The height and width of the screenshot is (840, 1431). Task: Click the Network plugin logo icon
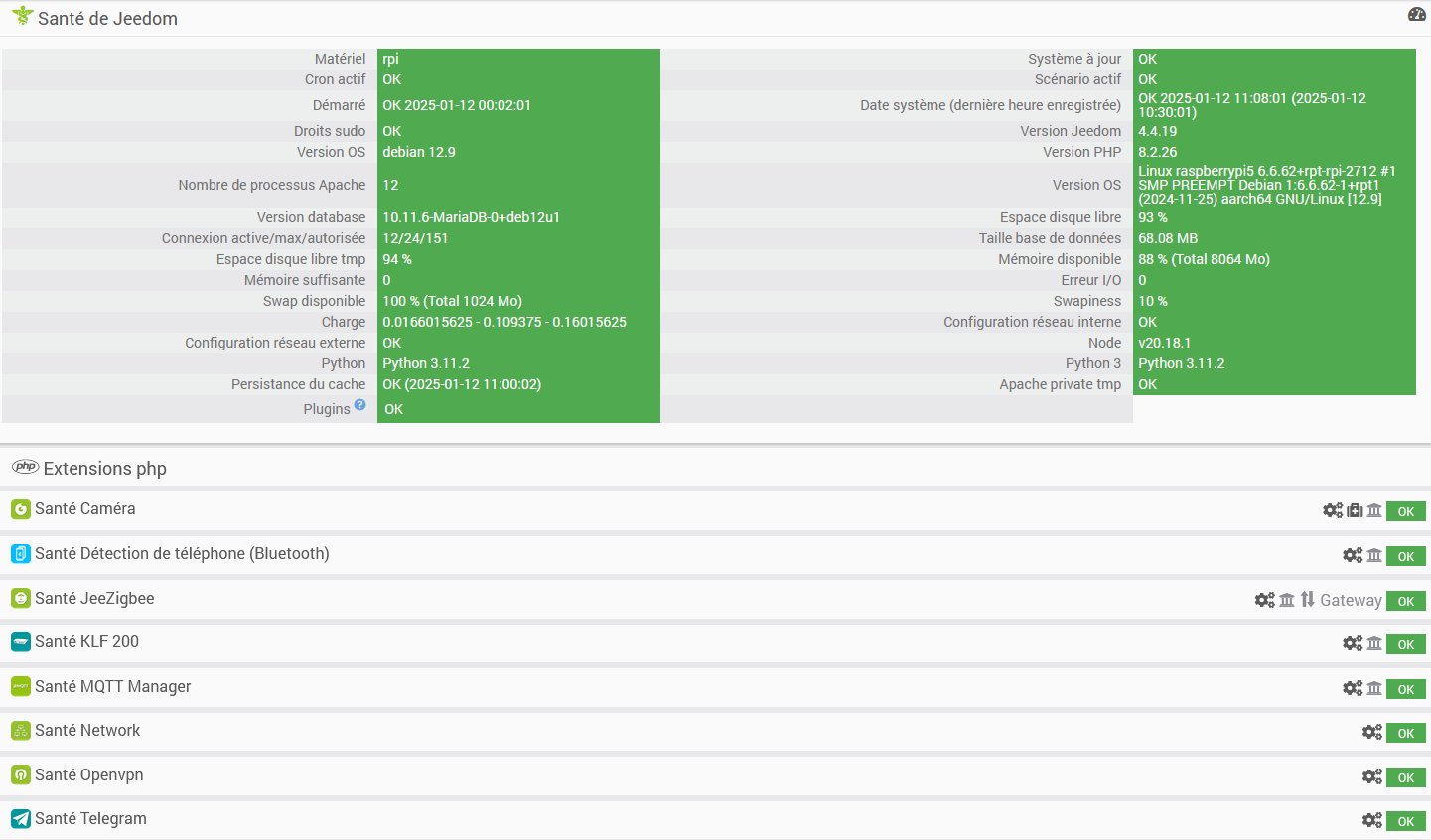pyautogui.click(x=21, y=731)
